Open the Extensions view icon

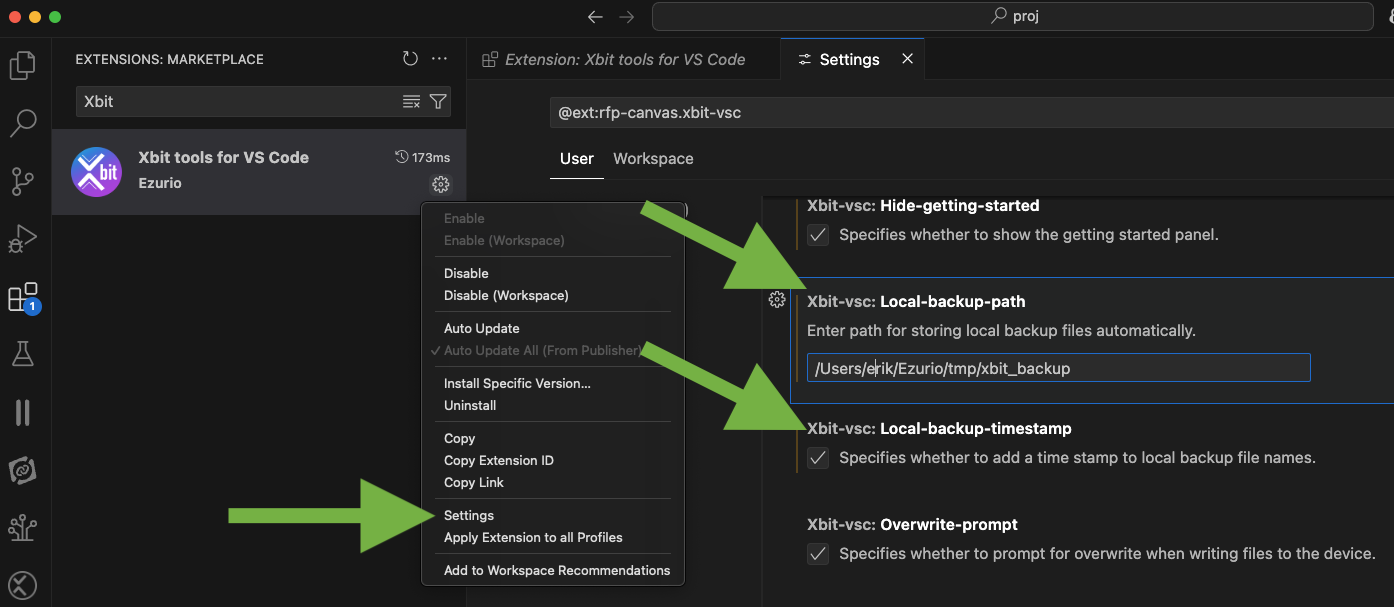(x=22, y=297)
